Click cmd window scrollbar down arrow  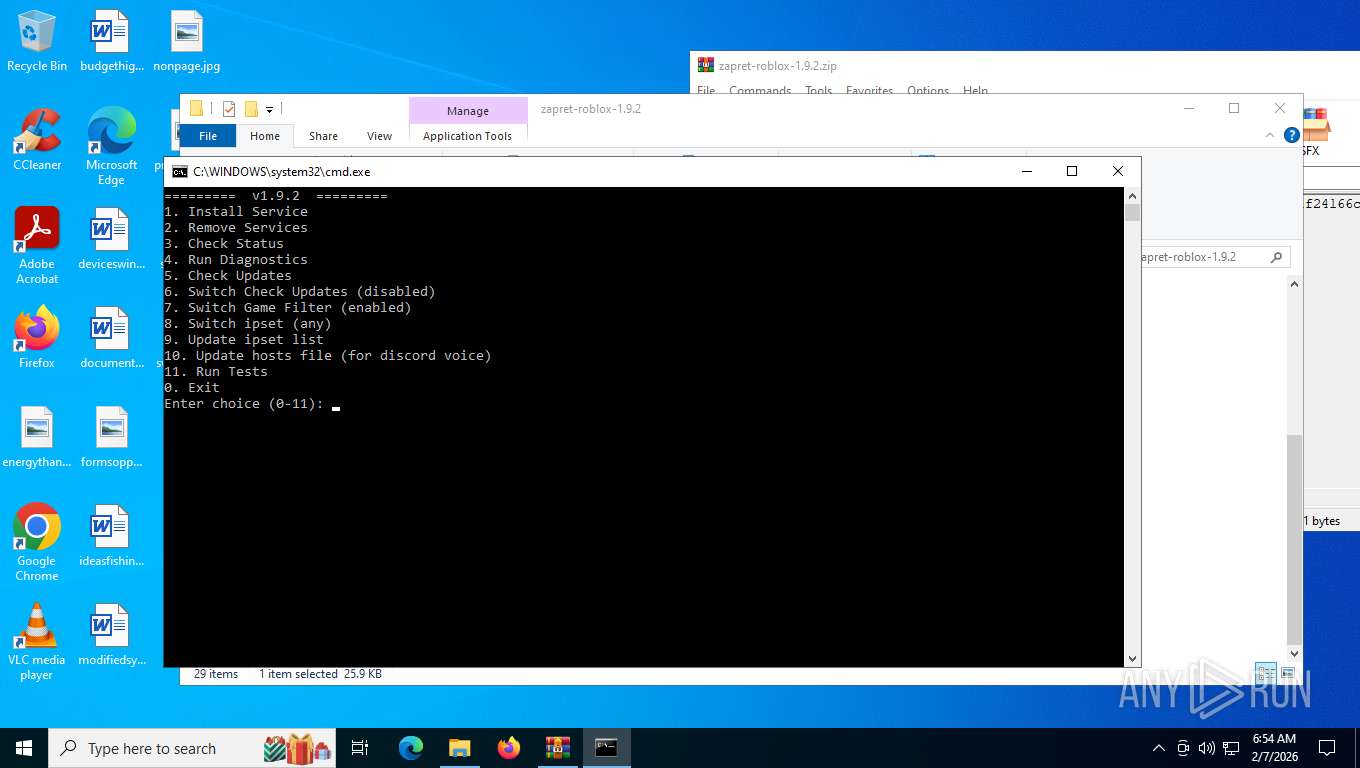(x=1132, y=659)
